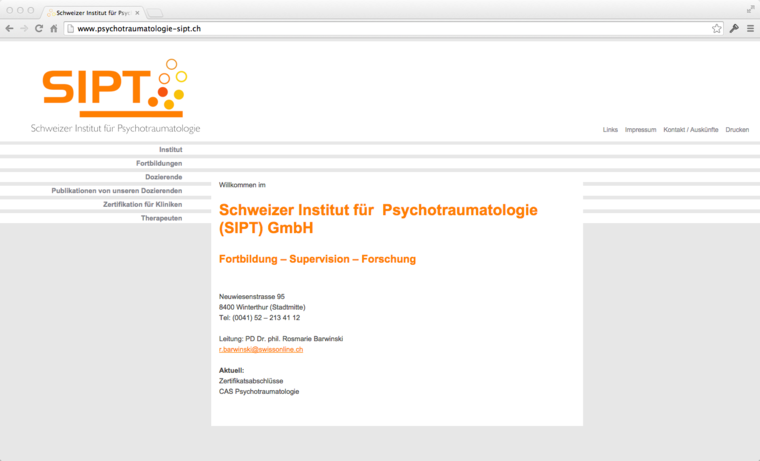Close the Schweizer Institut tab
The image size is (760, 461).
[x=137, y=13]
